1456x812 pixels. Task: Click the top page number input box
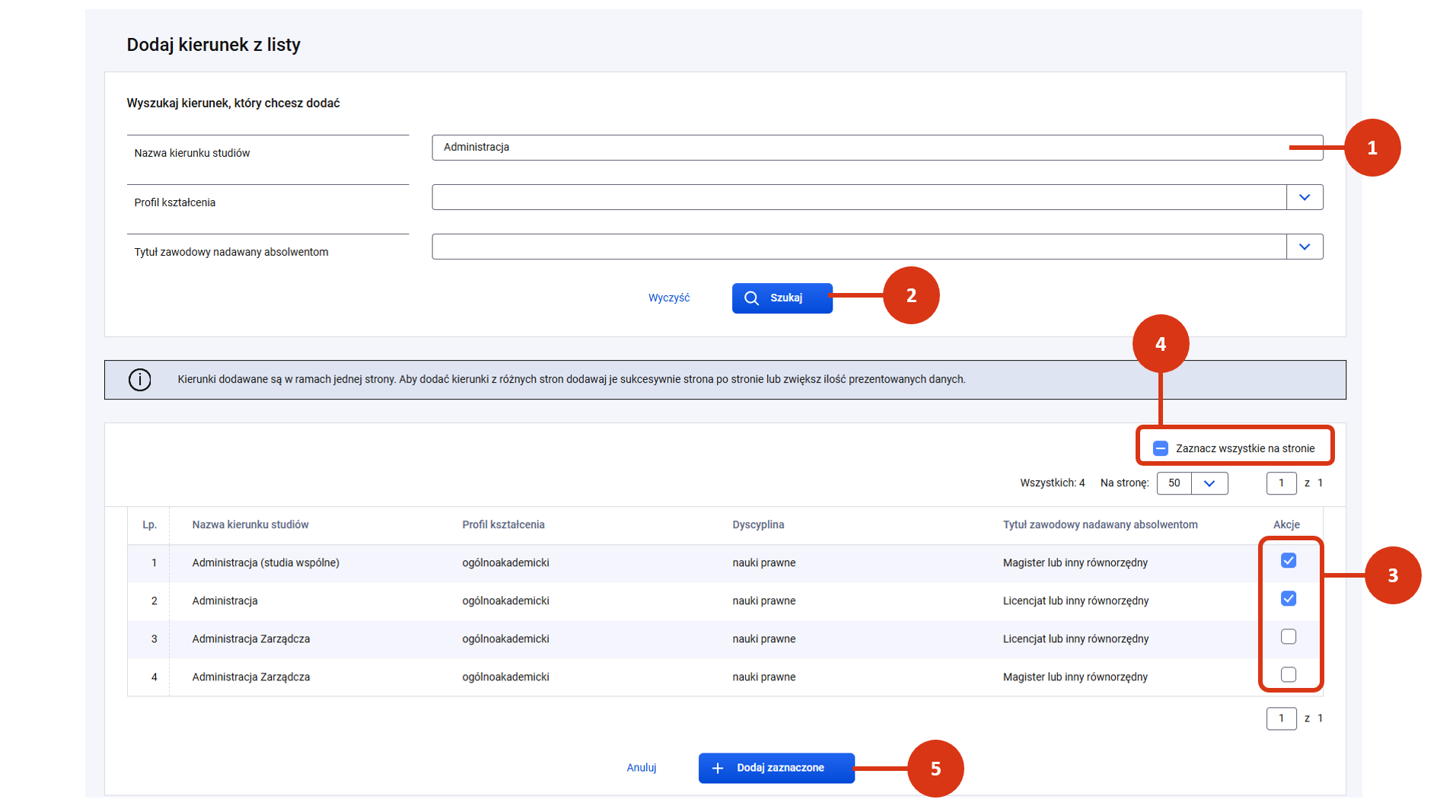pos(1281,483)
